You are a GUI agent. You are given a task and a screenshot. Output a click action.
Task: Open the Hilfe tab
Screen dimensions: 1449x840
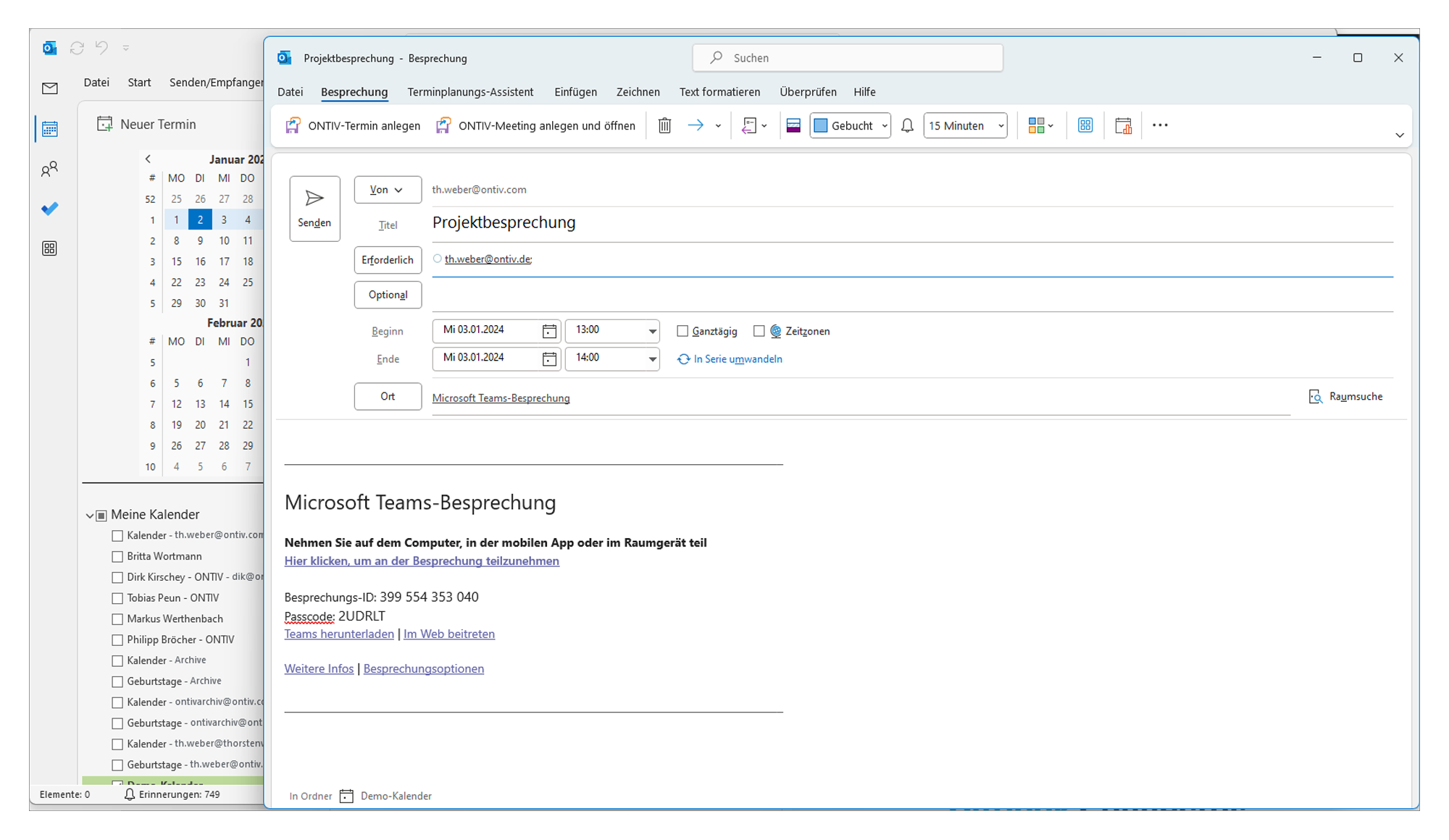864,92
